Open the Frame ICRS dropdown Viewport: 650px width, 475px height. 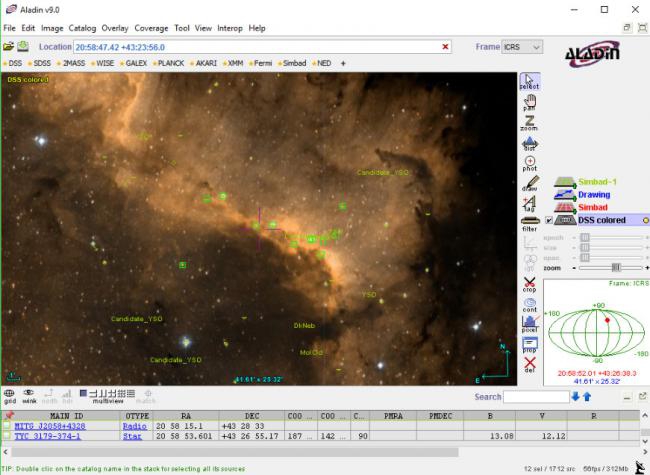(523, 47)
